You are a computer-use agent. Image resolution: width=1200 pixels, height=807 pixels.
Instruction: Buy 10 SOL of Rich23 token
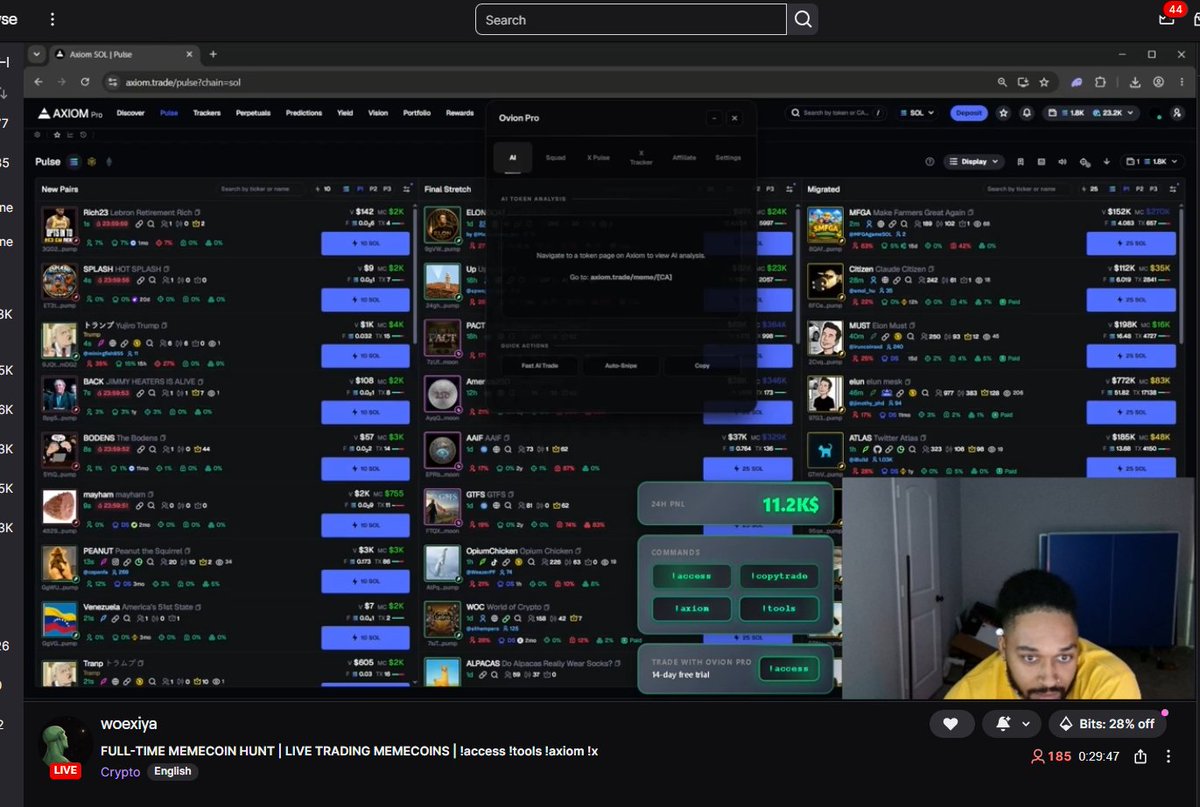tap(365, 244)
